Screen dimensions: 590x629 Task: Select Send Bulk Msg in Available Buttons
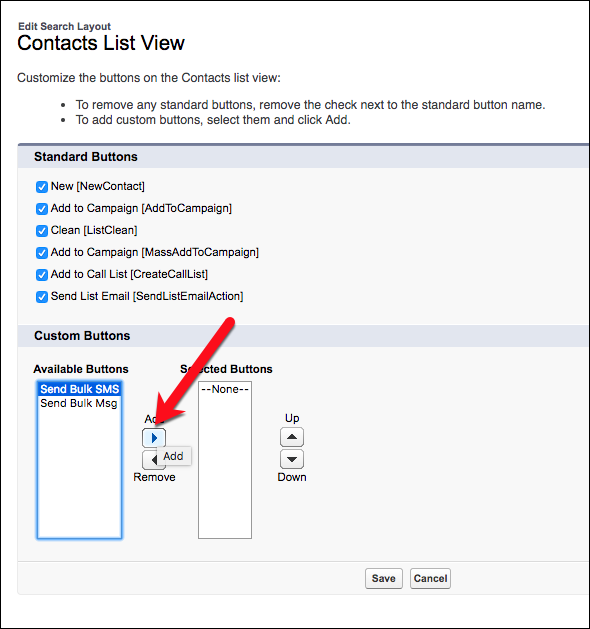coord(79,403)
